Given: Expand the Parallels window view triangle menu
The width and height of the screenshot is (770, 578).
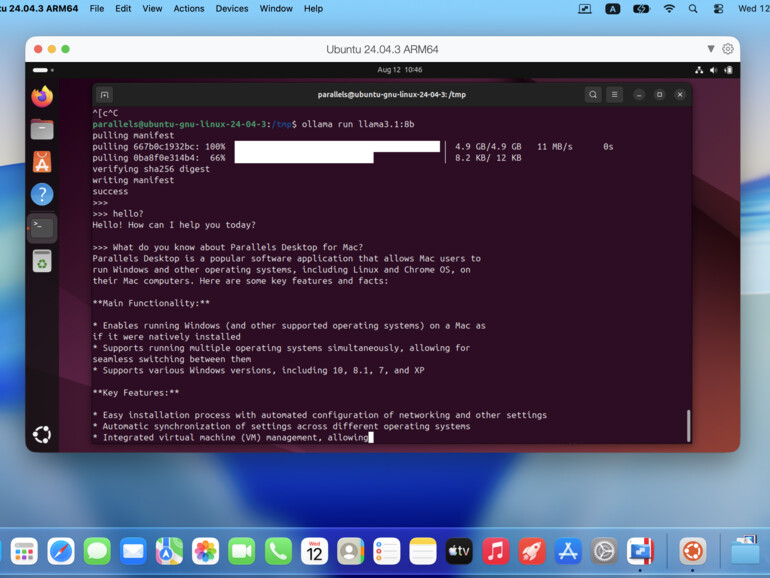Looking at the screenshot, I should [x=711, y=49].
